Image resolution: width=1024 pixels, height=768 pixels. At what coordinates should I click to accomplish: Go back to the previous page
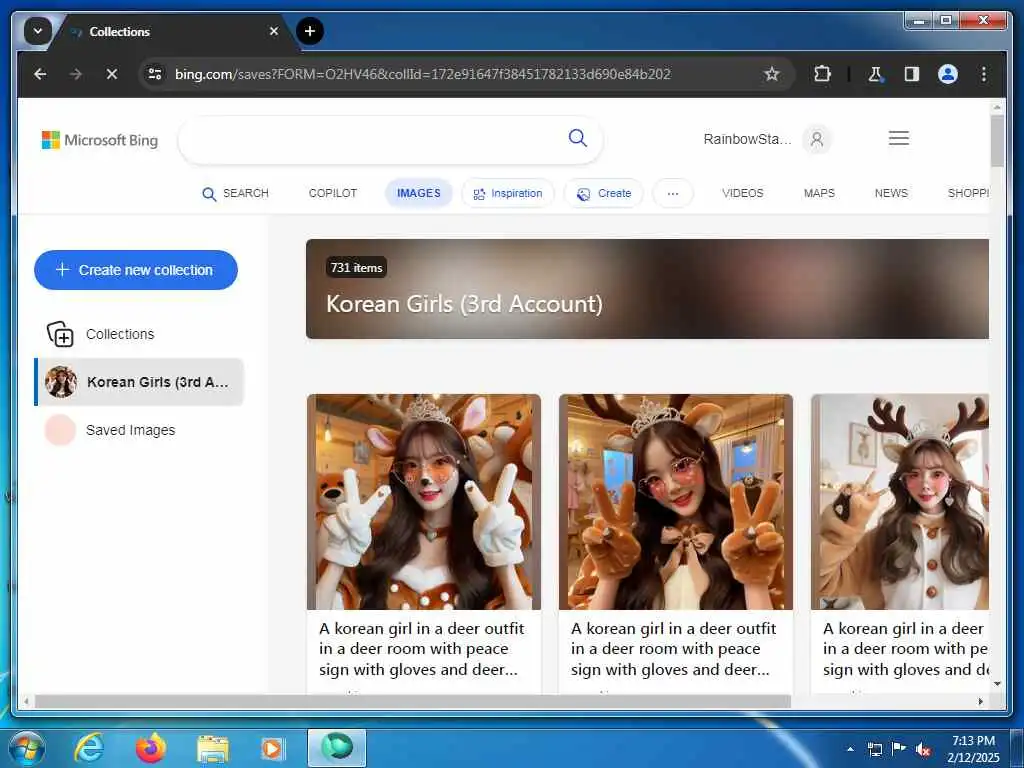pos(40,74)
